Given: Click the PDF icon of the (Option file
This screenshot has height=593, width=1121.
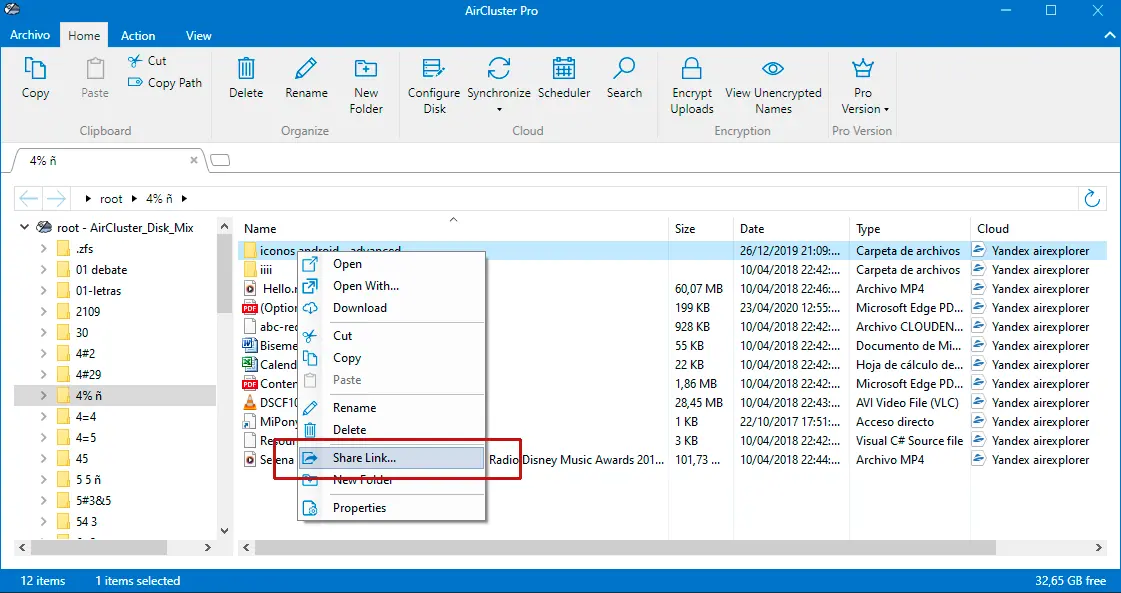Looking at the screenshot, I should (250, 308).
